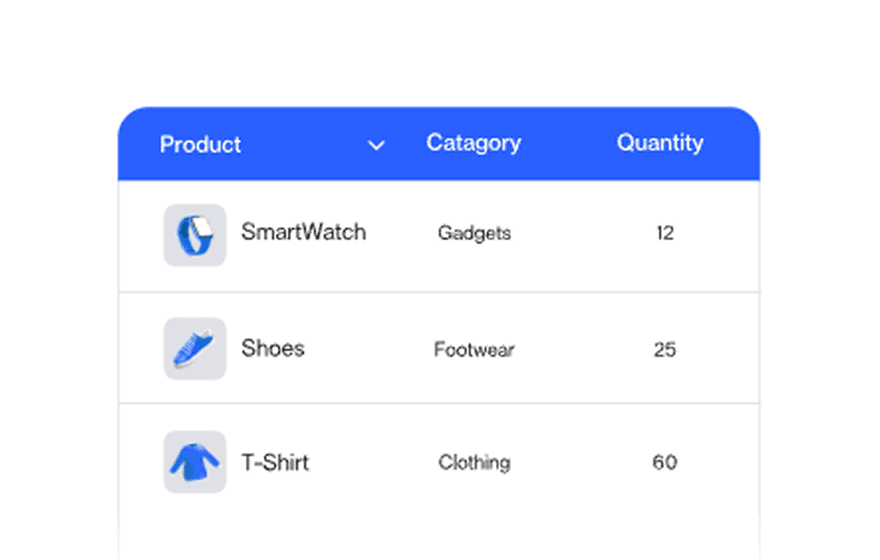
Task: Click the SmartWatch quantity value 12
Action: (665, 234)
